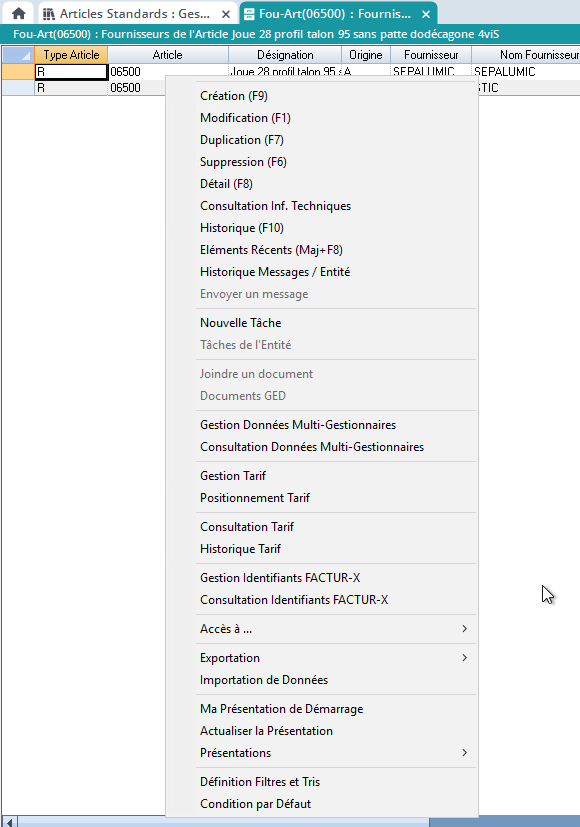Screen dimensions: 580x827
Task: Close the Fou-Art(06500) tab
Action: coord(426,14)
